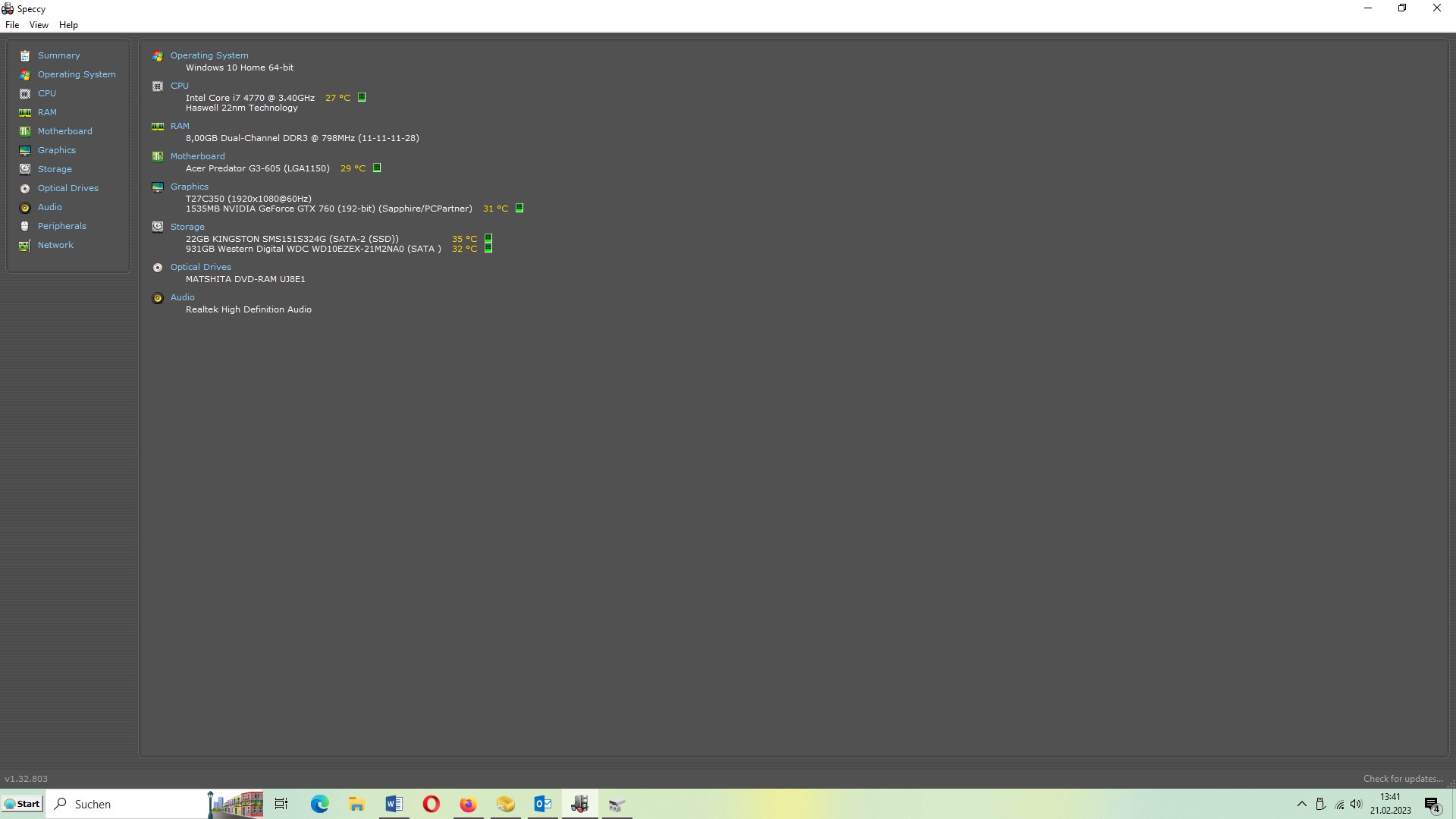The width and height of the screenshot is (1456, 819).
Task: Click Check for updates link
Action: 1402,779
